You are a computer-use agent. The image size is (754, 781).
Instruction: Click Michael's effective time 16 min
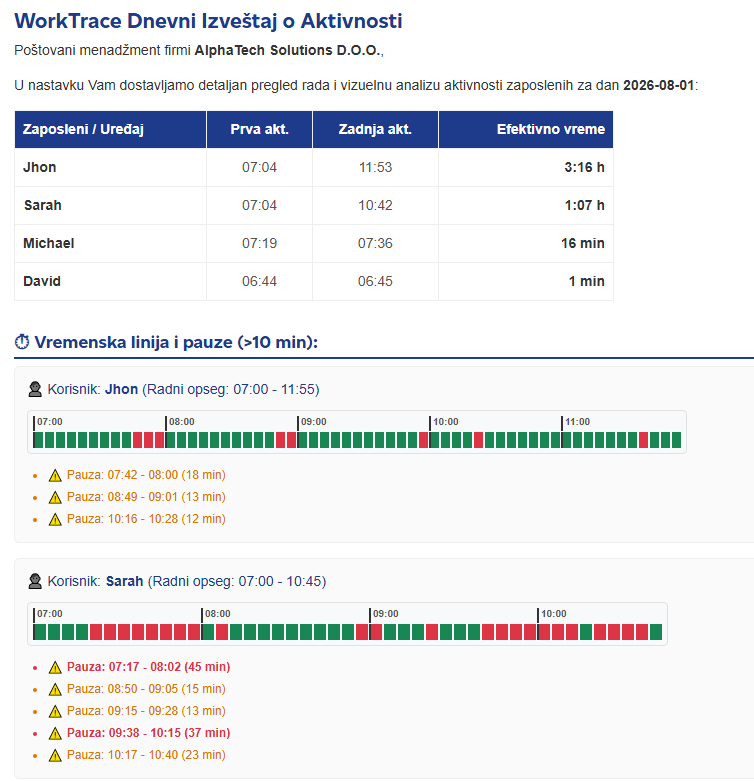click(x=583, y=243)
